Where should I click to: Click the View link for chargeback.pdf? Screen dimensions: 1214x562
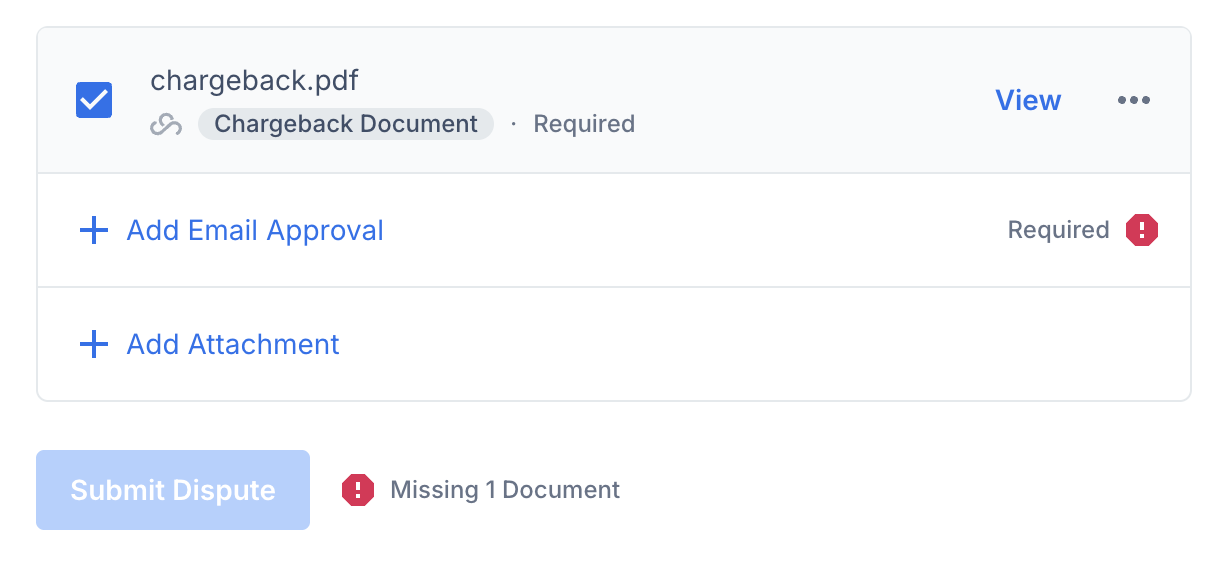click(x=1028, y=100)
